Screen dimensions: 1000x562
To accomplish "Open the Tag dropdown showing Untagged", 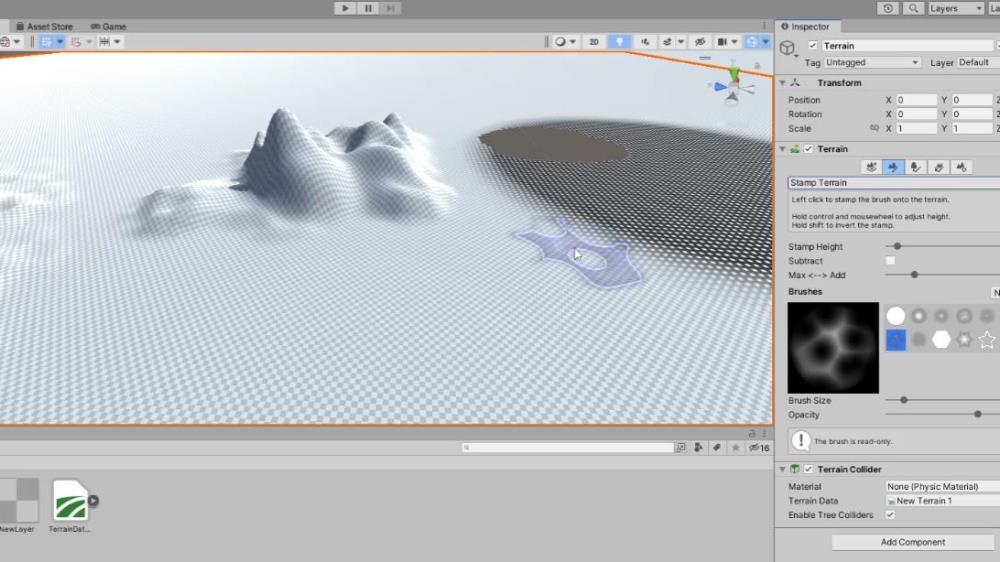I will coord(873,63).
